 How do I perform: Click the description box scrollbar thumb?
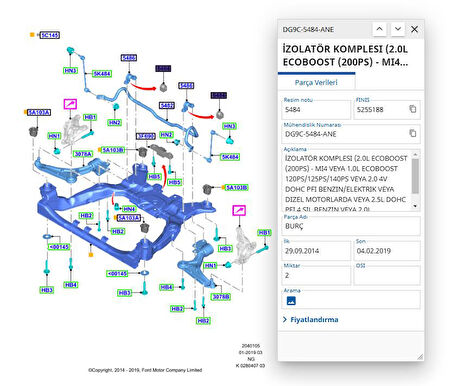point(415,176)
